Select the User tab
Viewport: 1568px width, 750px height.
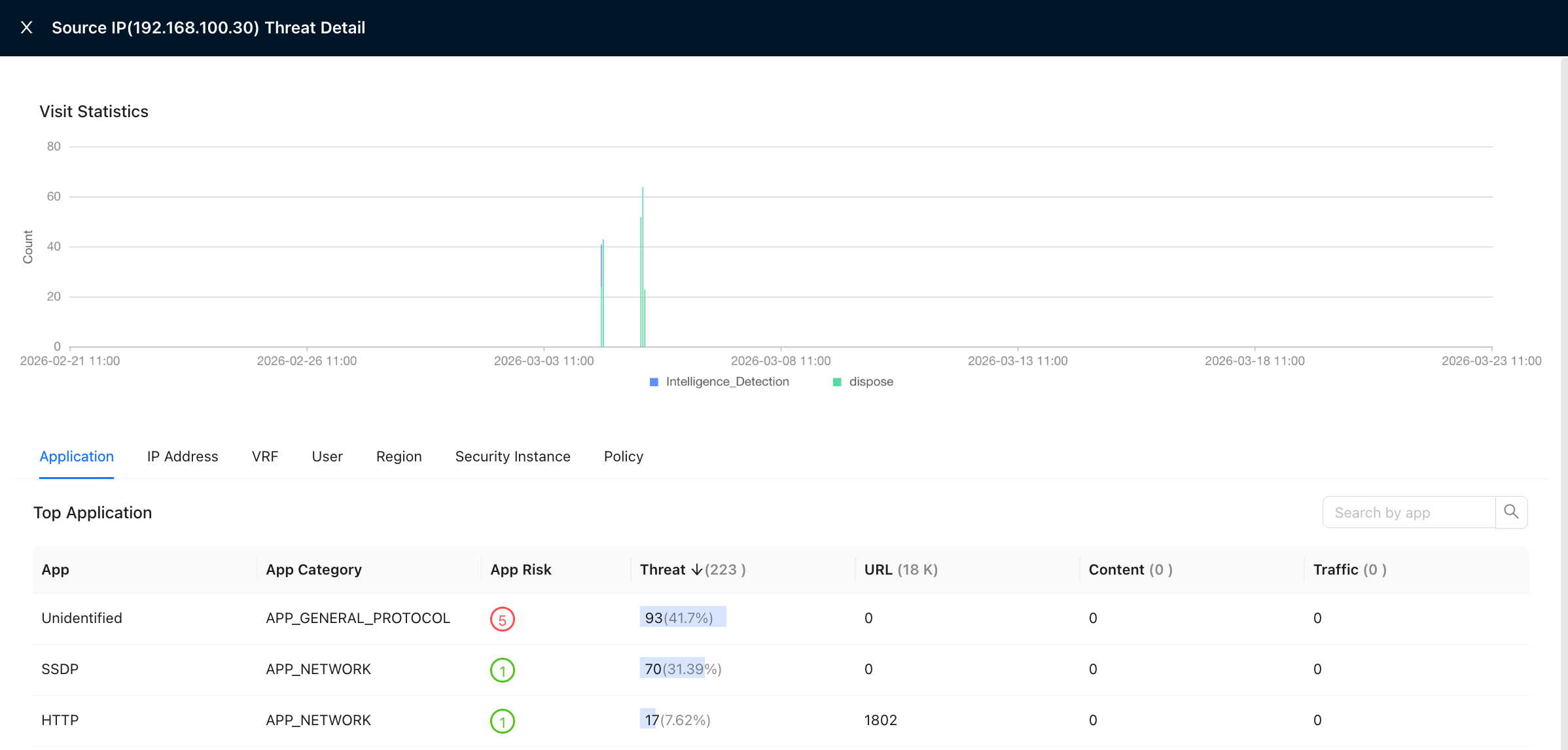[x=327, y=456]
